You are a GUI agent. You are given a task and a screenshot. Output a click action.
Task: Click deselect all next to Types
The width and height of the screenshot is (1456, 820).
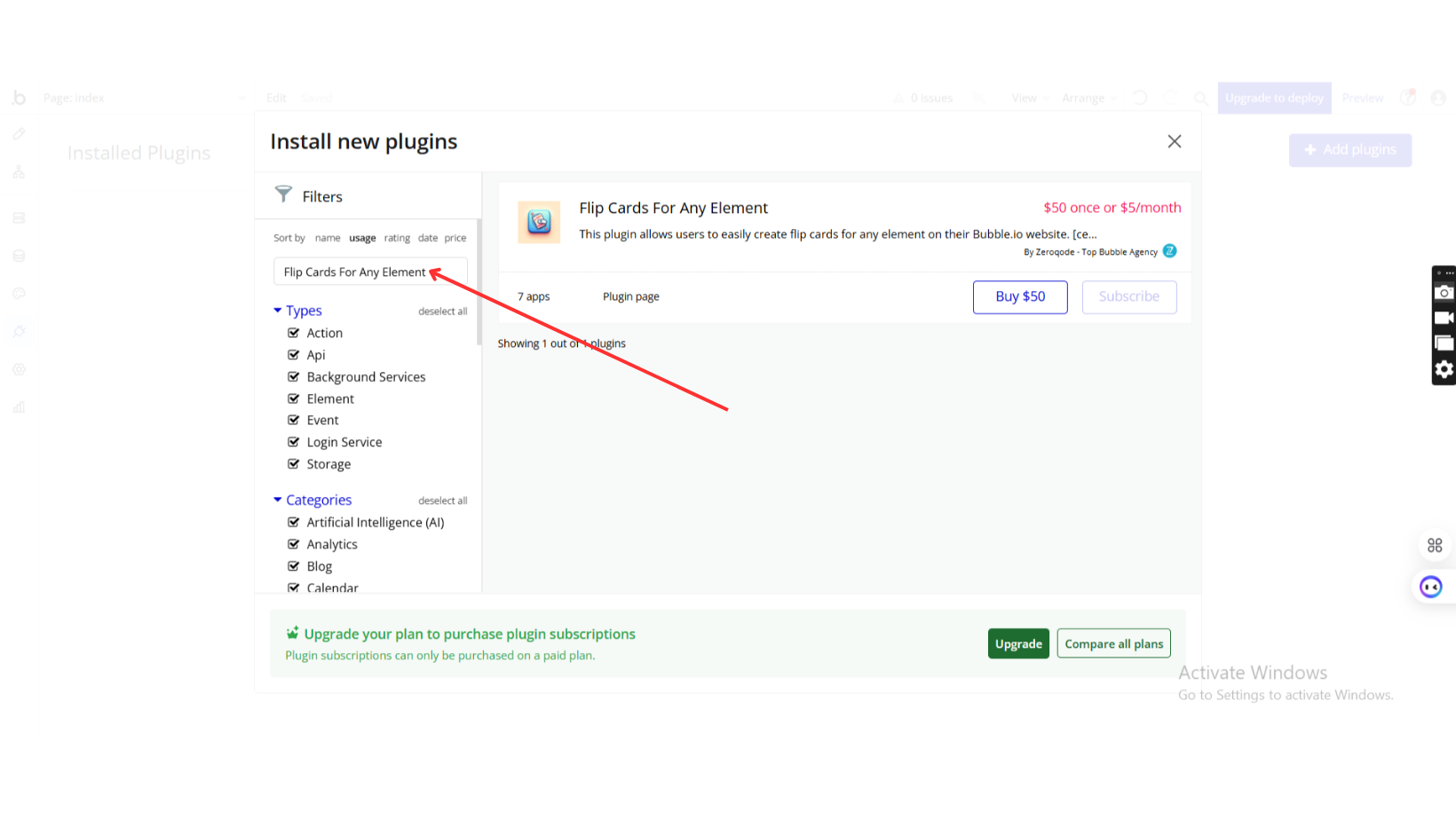[443, 311]
